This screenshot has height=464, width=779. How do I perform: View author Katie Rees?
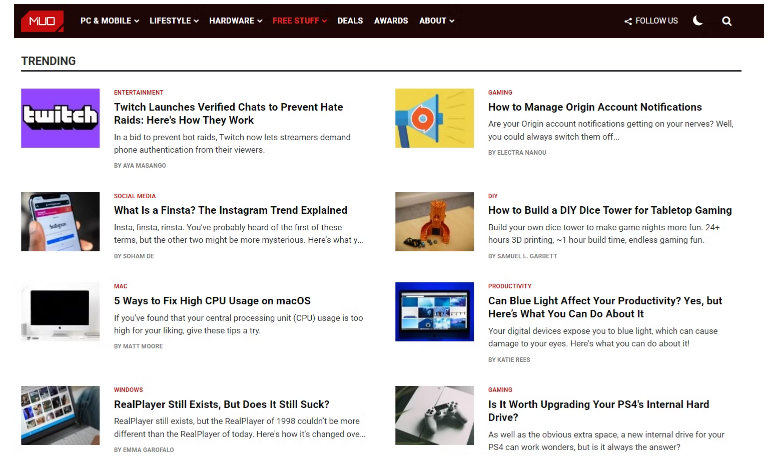(513, 360)
